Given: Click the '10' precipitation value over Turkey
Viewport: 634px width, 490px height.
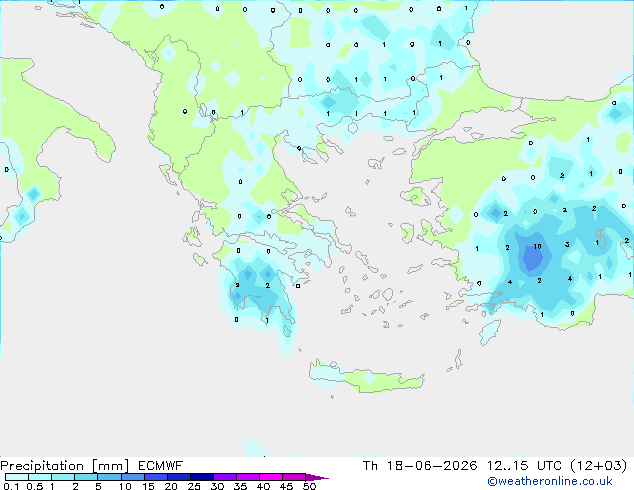Looking at the screenshot, I should [x=537, y=246].
